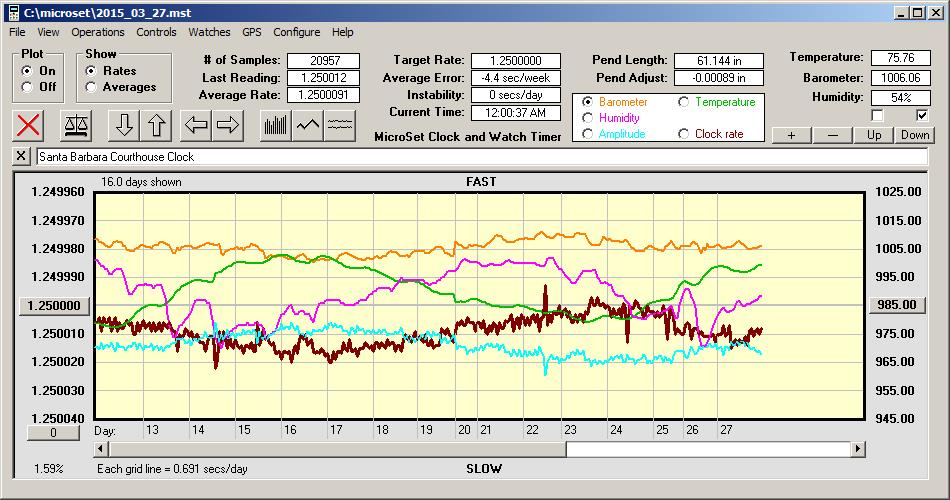Select the Humidity radio button
950x500 pixels.
click(587, 118)
